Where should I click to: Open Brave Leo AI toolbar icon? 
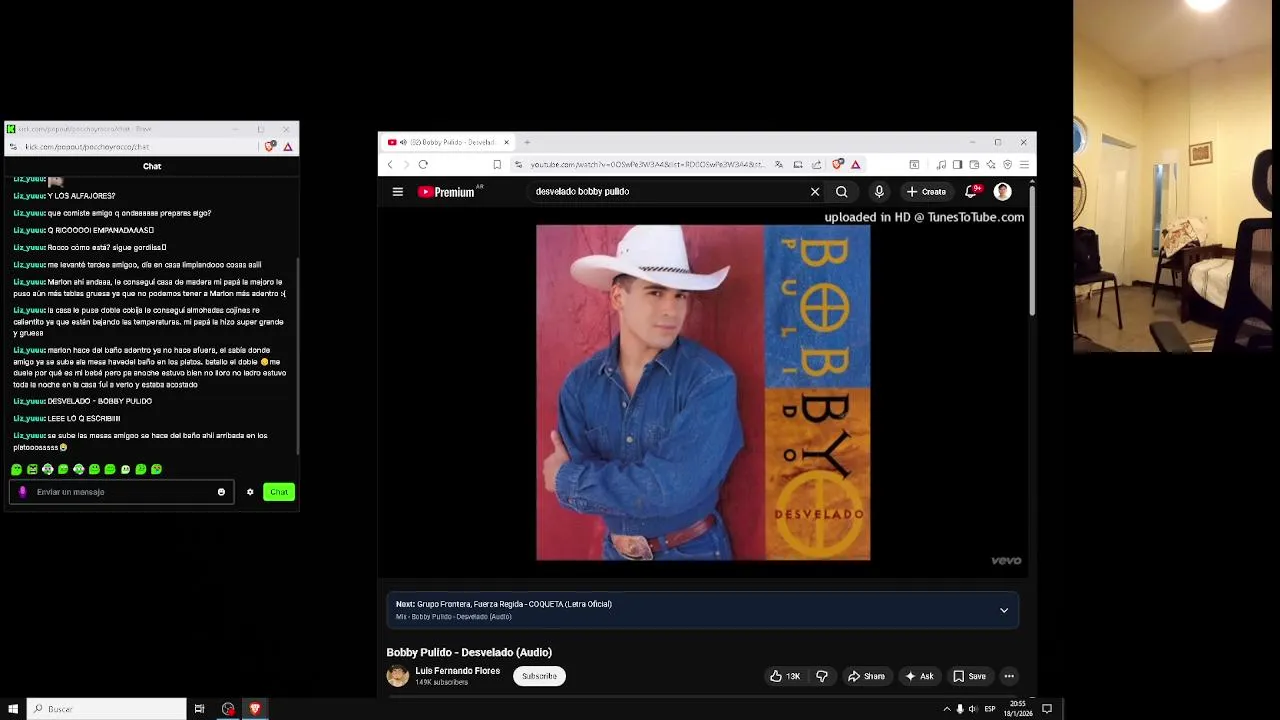click(991, 165)
